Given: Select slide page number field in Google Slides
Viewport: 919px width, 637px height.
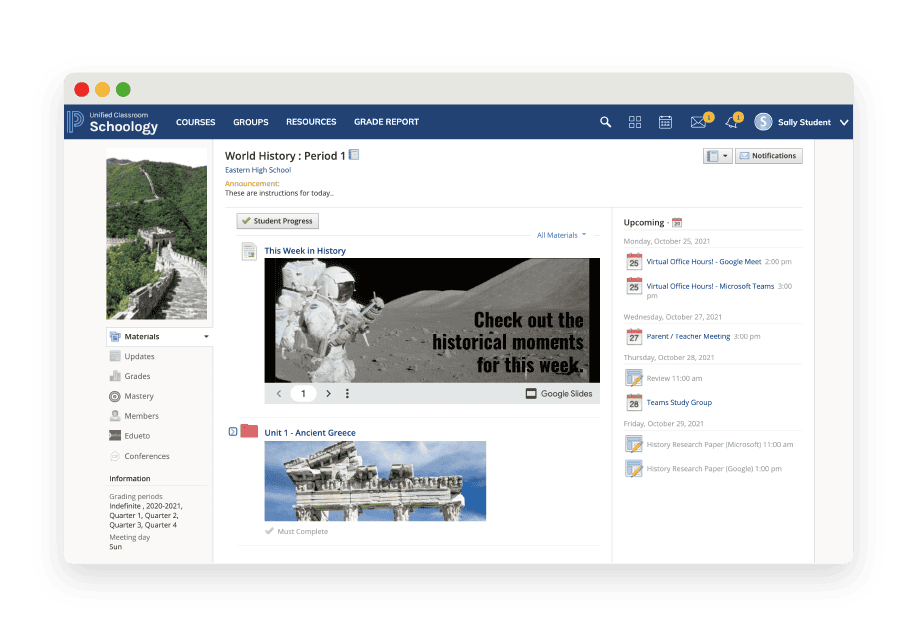Looking at the screenshot, I should pos(303,393).
